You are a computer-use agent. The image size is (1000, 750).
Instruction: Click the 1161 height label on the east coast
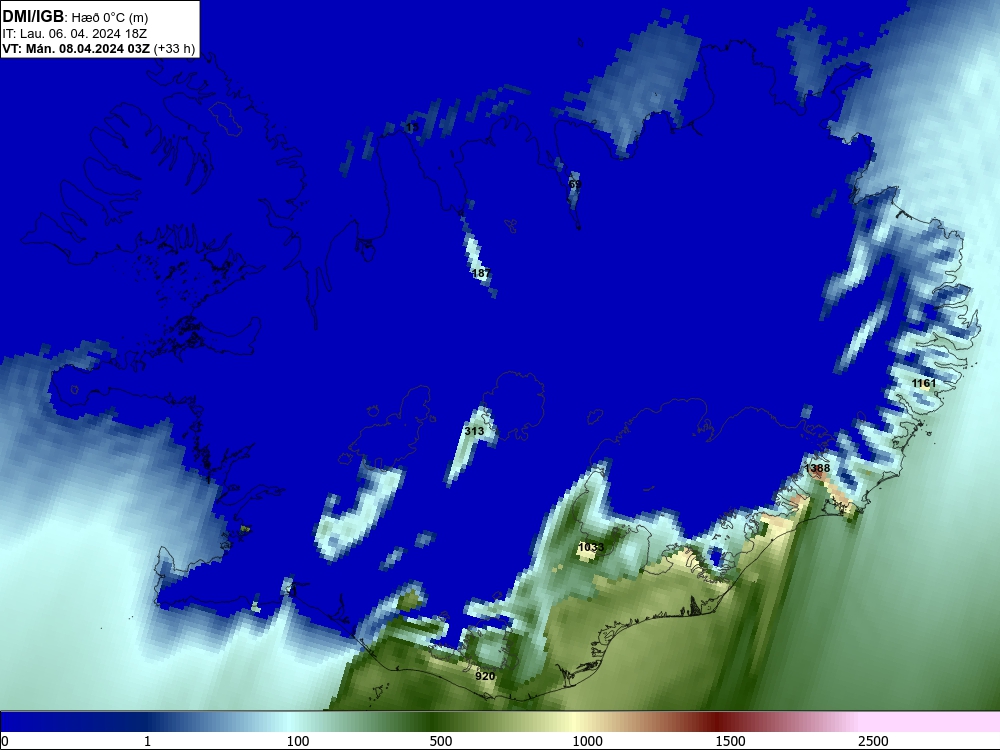pos(923,383)
